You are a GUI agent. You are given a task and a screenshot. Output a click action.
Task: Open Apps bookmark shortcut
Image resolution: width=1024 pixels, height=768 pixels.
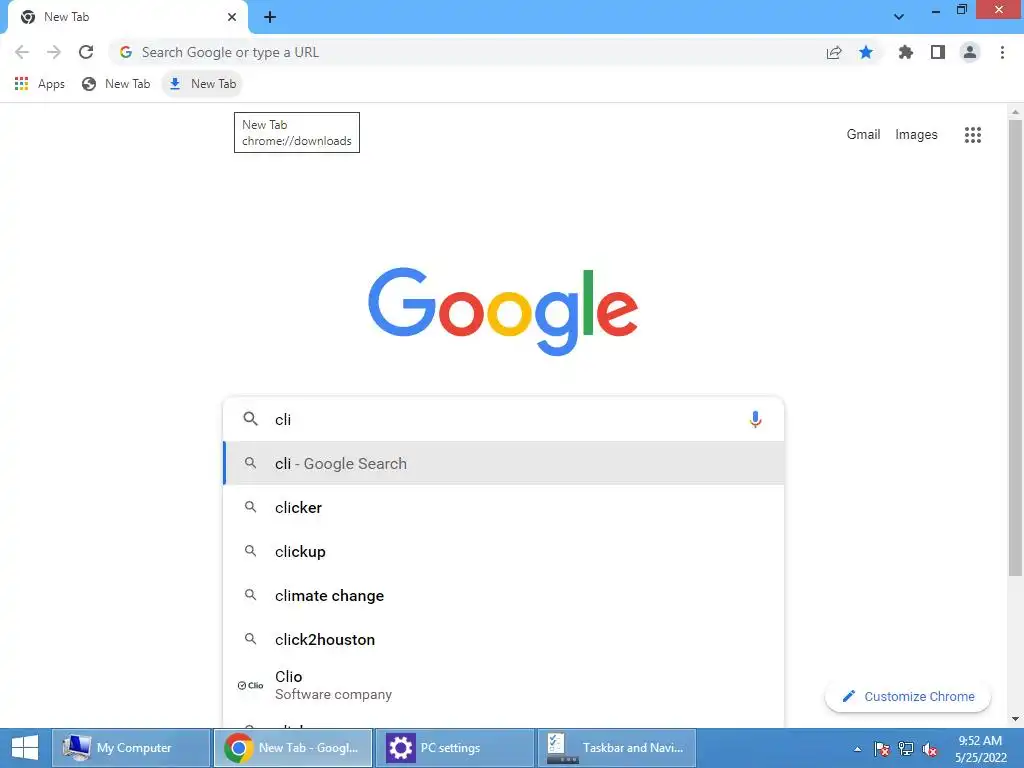40,84
